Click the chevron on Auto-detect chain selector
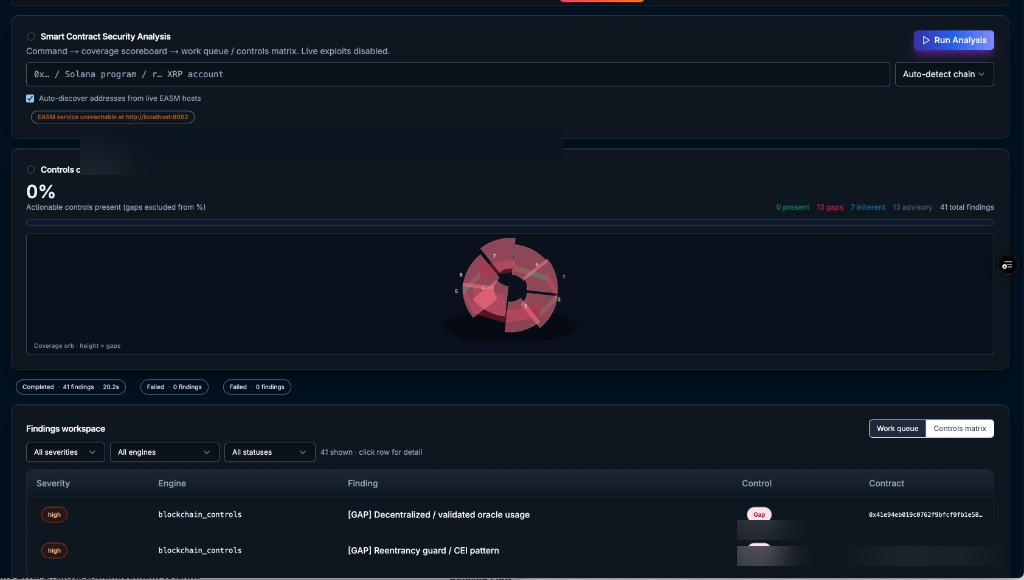 point(981,74)
